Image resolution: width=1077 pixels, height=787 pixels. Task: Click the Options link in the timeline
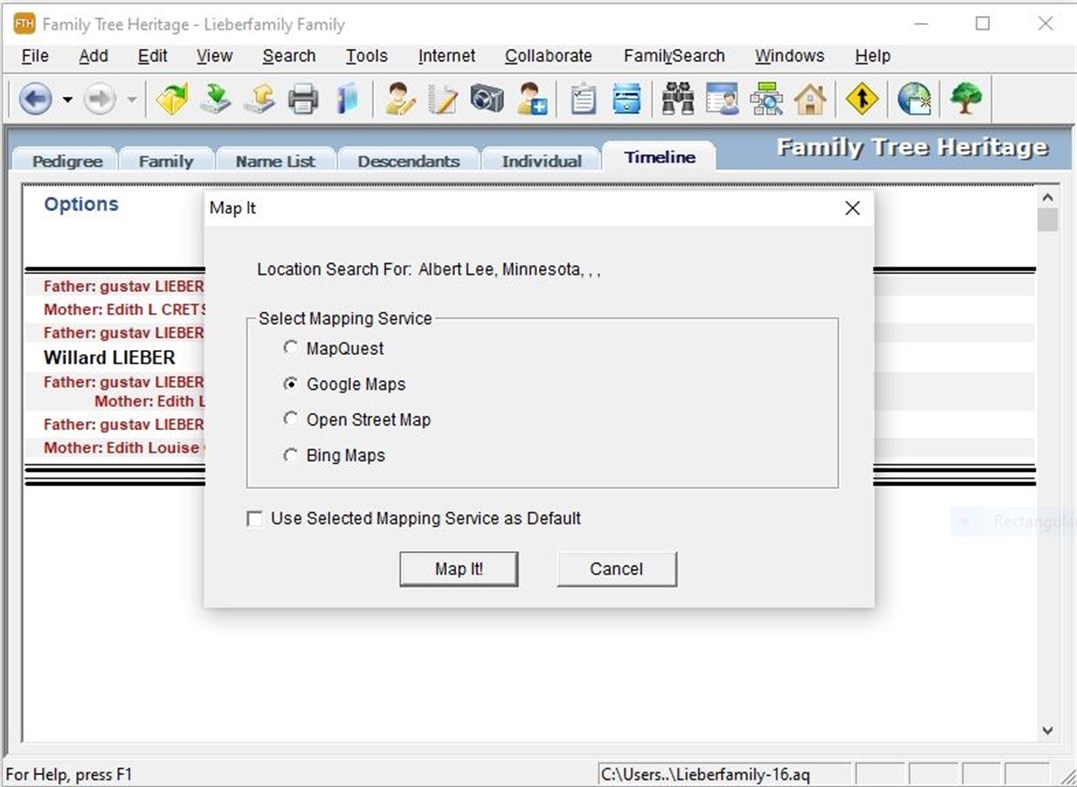[x=80, y=204]
